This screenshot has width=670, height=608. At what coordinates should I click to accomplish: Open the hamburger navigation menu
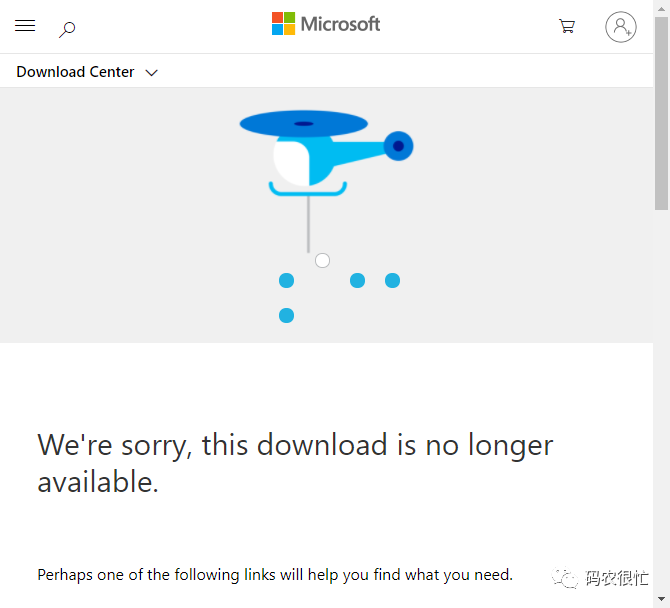pos(25,26)
